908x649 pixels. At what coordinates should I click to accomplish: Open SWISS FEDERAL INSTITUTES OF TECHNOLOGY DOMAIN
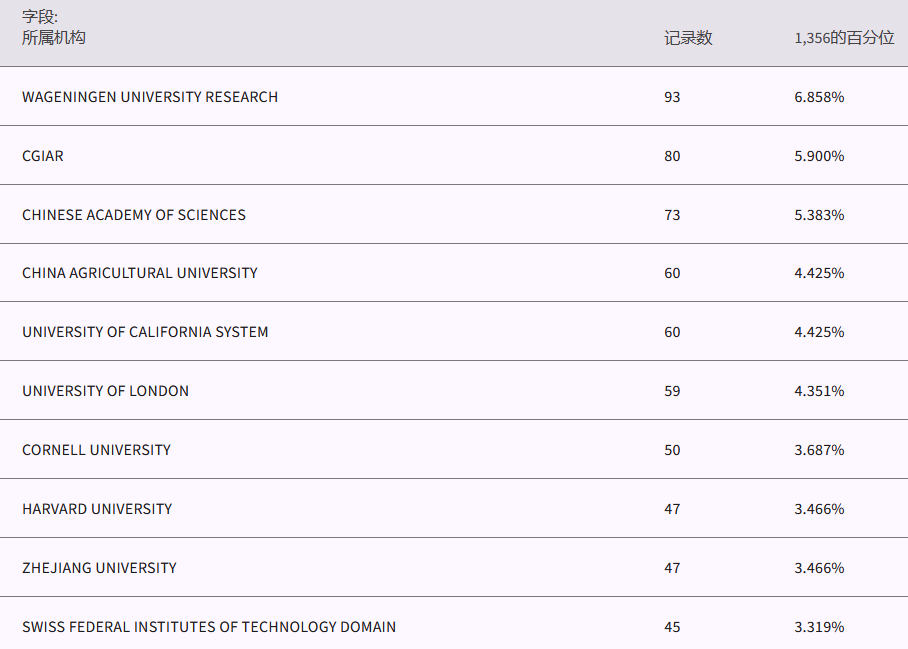click(209, 627)
